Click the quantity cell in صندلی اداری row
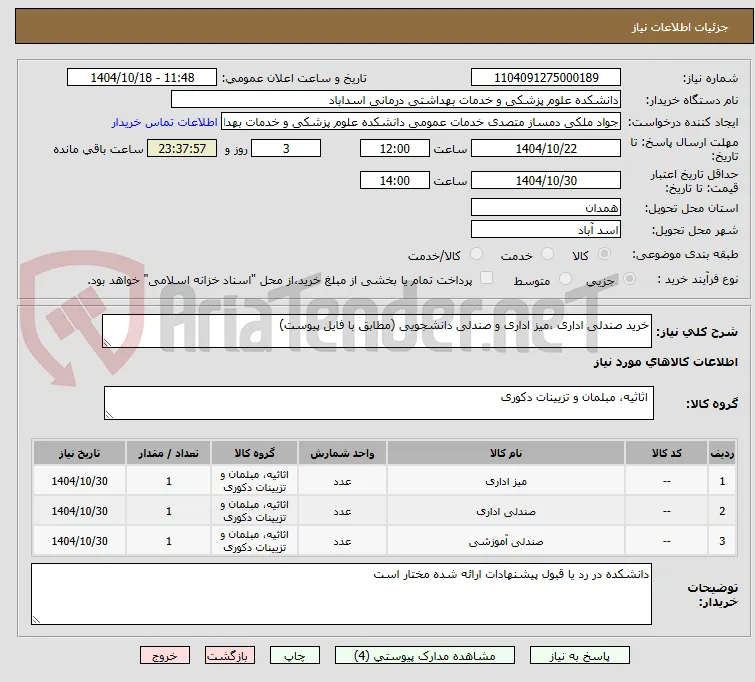755x682 pixels. point(169,511)
